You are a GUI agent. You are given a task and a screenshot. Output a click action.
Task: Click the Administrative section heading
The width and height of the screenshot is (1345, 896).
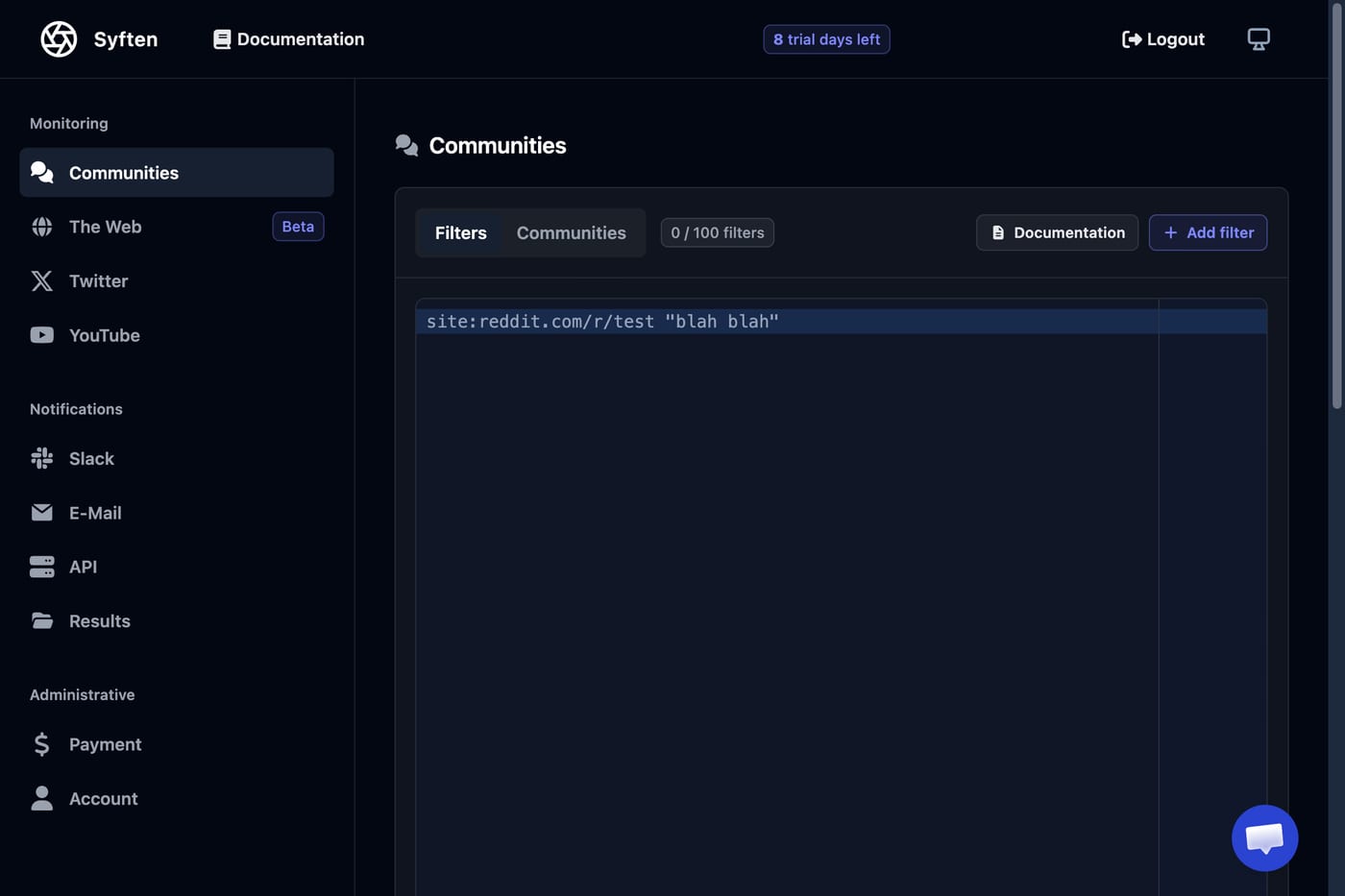(83, 694)
